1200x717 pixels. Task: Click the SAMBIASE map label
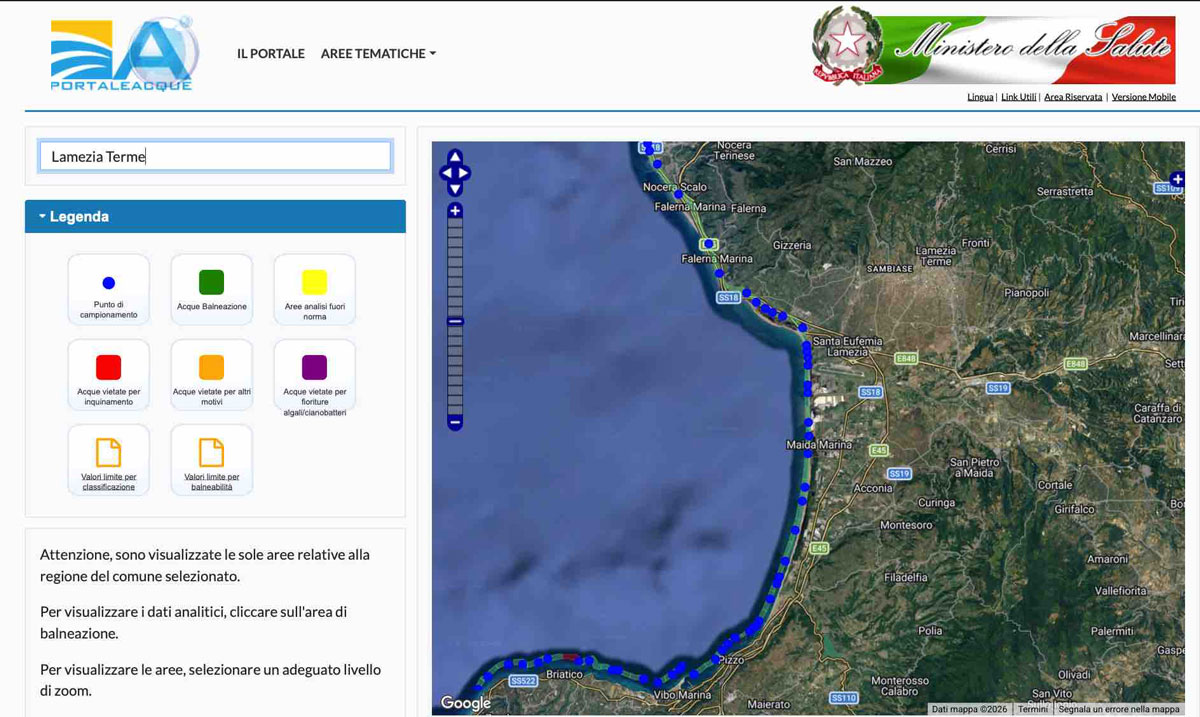point(889,269)
